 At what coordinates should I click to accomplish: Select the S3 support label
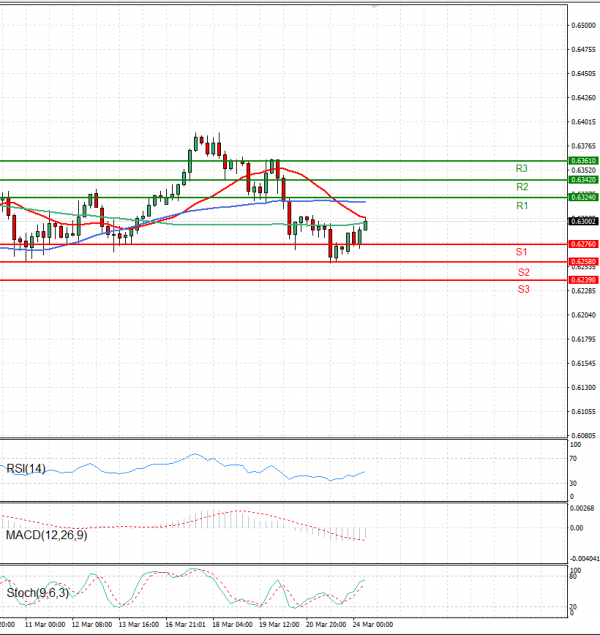click(x=523, y=289)
